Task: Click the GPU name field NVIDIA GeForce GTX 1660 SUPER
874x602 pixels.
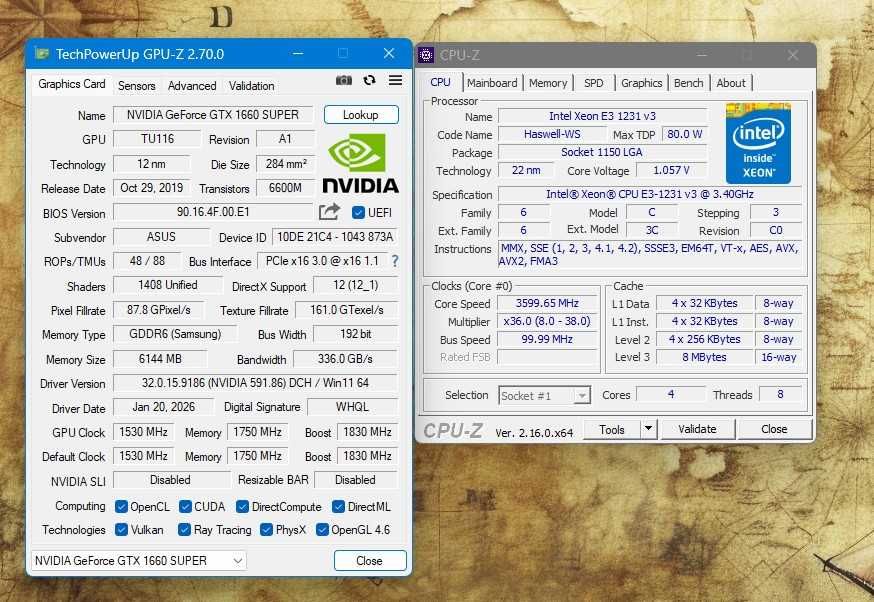Action: click(x=213, y=115)
